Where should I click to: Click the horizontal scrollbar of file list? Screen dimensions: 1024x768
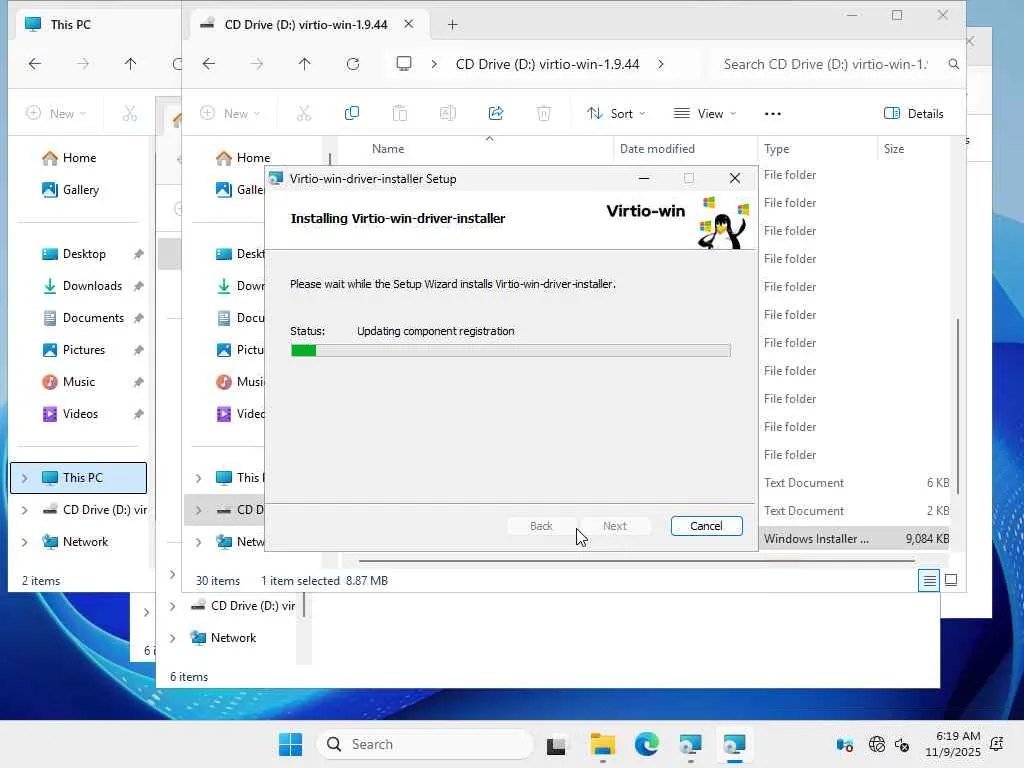[x=637, y=560]
